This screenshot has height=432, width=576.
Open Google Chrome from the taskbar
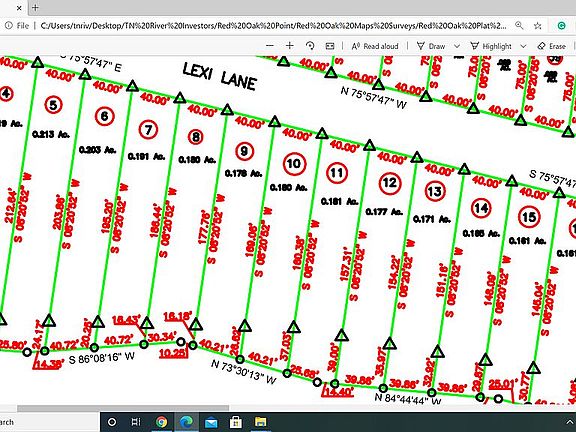click(x=161, y=422)
